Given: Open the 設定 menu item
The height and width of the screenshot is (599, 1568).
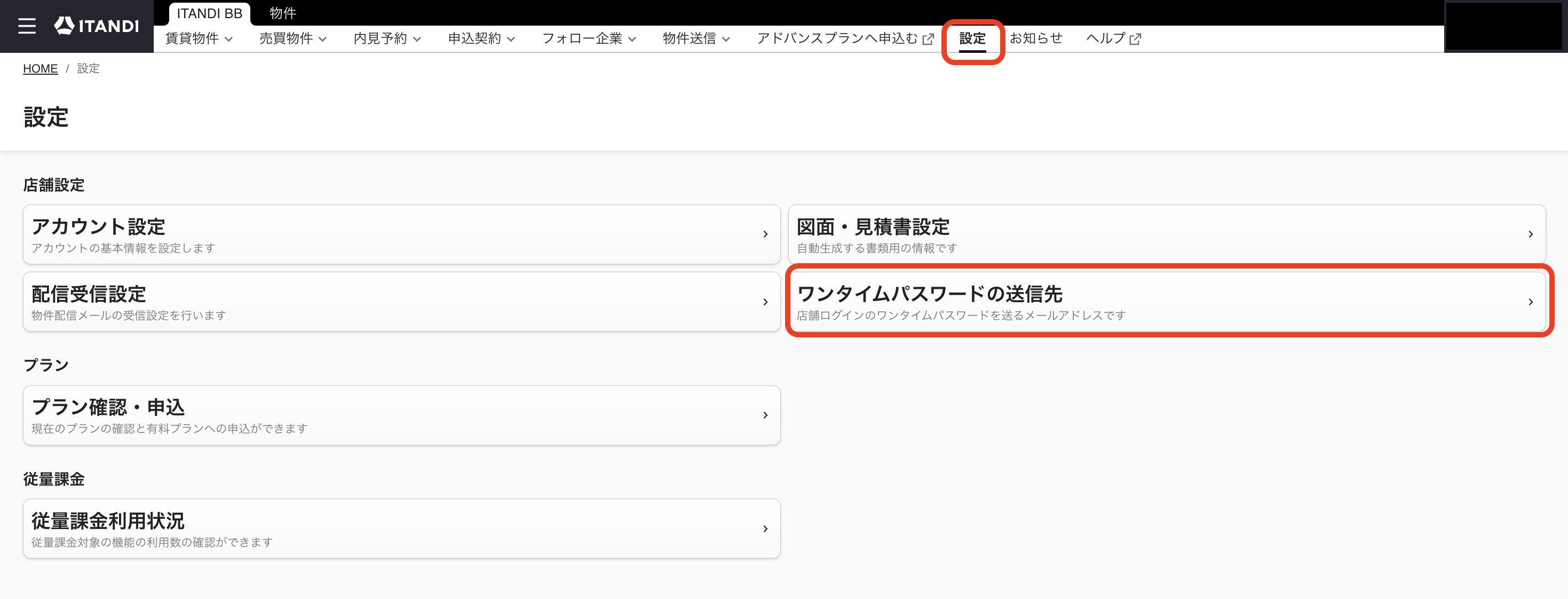Looking at the screenshot, I should pyautogui.click(x=972, y=38).
